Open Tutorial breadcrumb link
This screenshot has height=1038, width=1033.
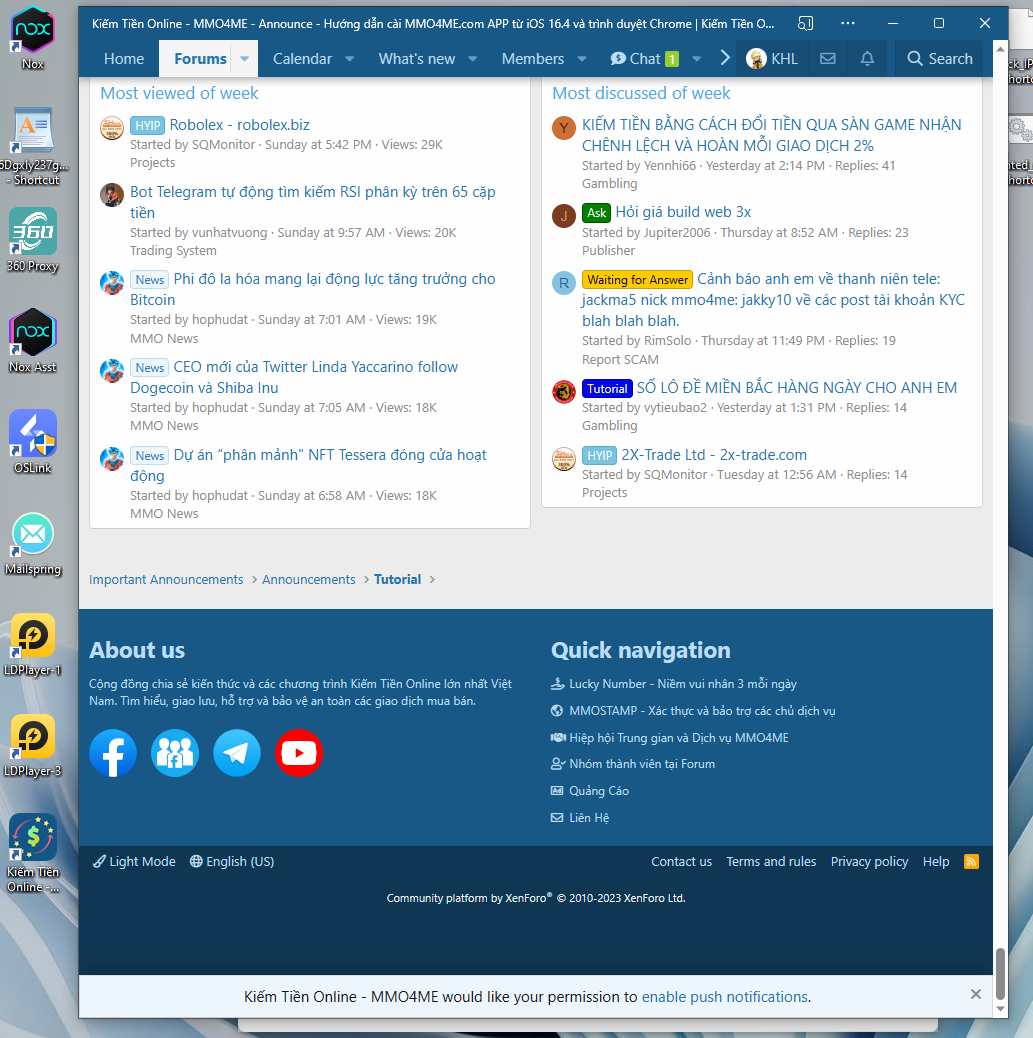(397, 579)
